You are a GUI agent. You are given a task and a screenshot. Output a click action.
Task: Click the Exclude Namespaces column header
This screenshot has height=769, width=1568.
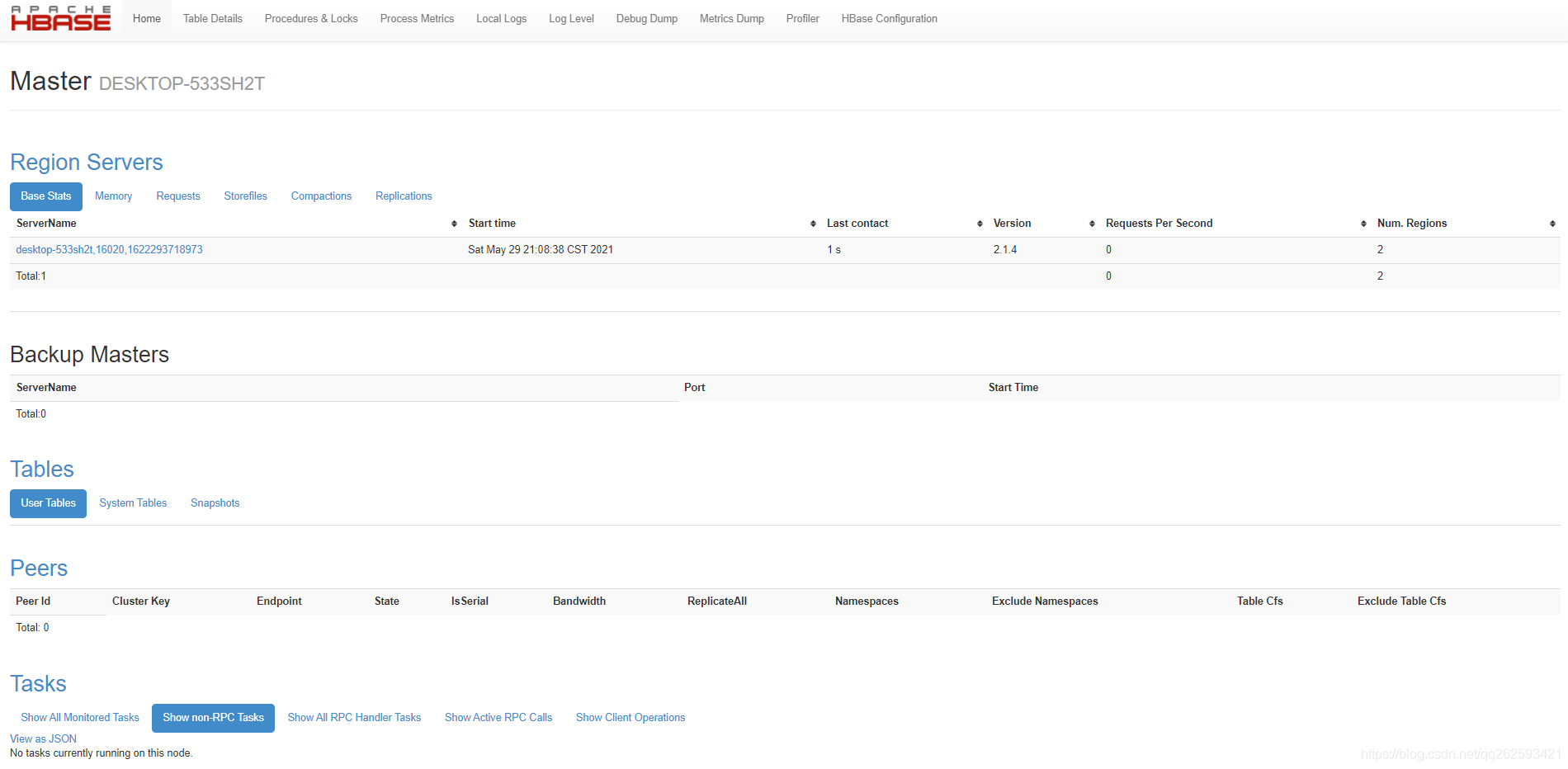(1045, 602)
